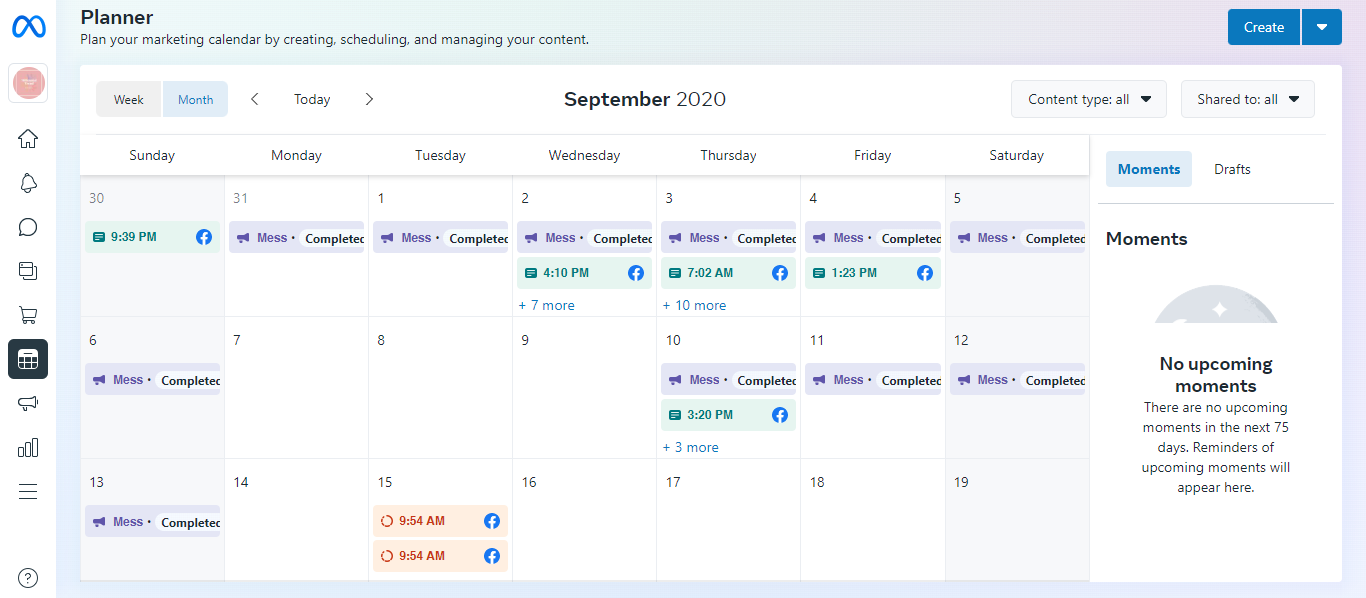
Task: Expand Content type: all dropdown
Action: pyautogui.click(x=1089, y=99)
